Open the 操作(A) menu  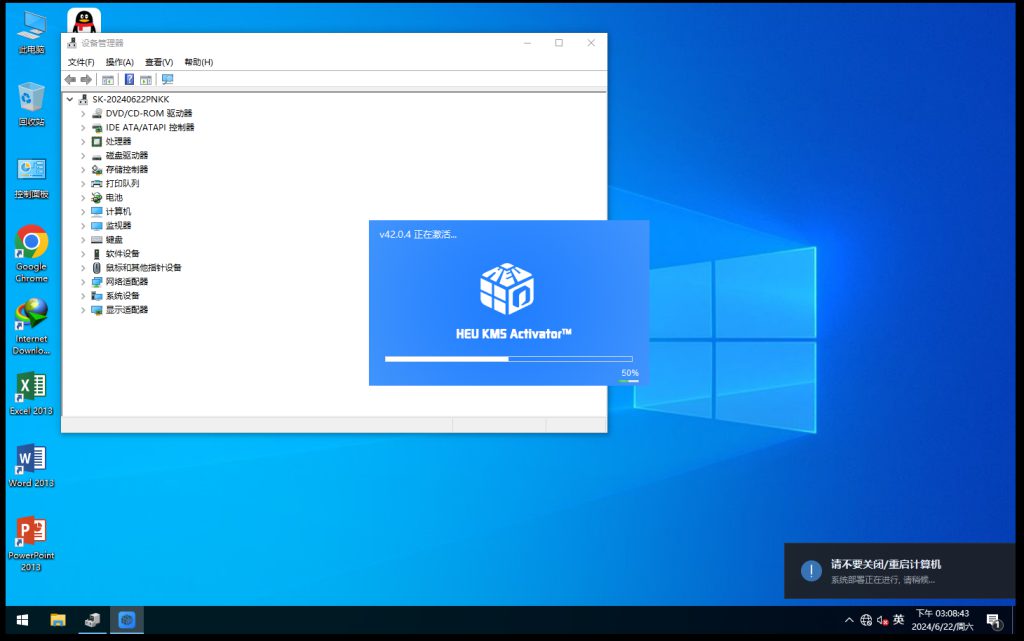click(119, 62)
